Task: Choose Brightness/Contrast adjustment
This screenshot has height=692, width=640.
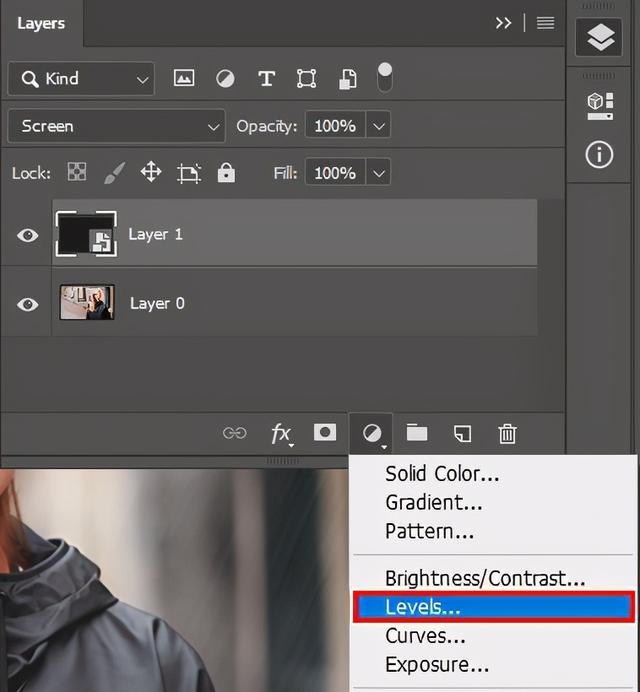Action: pos(485,579)
